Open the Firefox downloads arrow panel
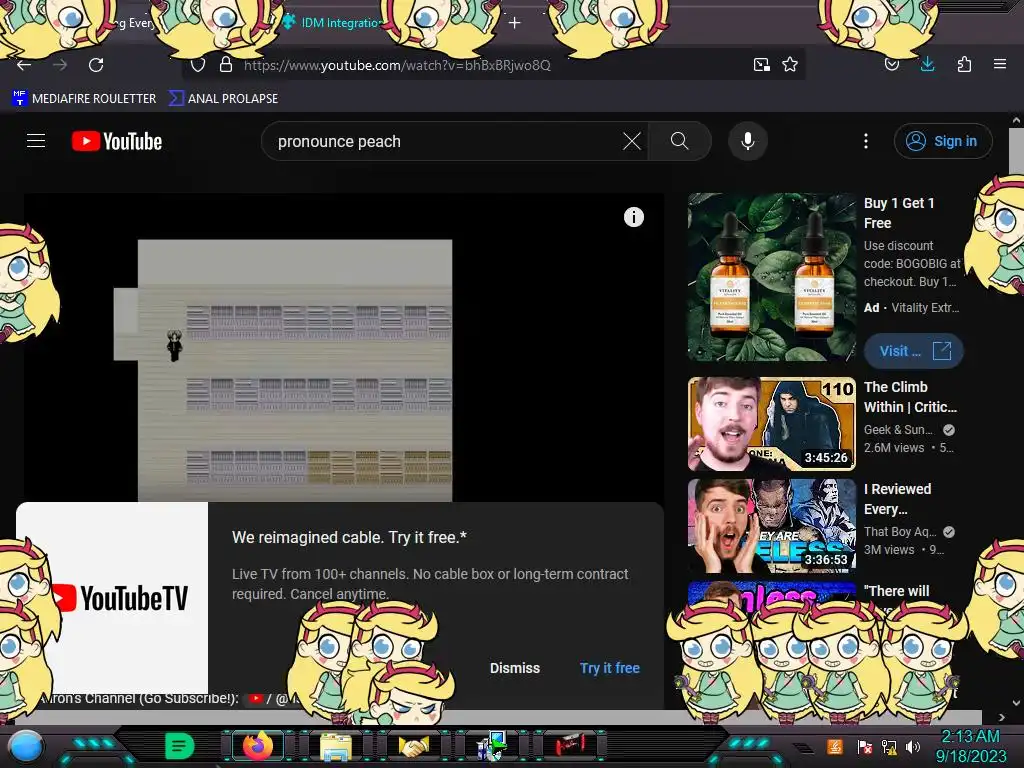Screen dimensions: 1024x768 coord(927,64)
